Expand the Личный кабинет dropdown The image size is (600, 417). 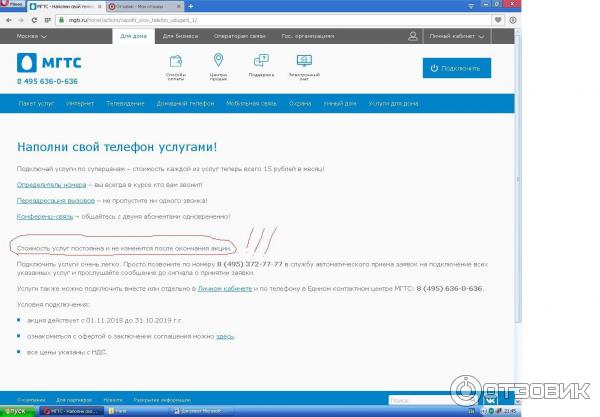457,36
